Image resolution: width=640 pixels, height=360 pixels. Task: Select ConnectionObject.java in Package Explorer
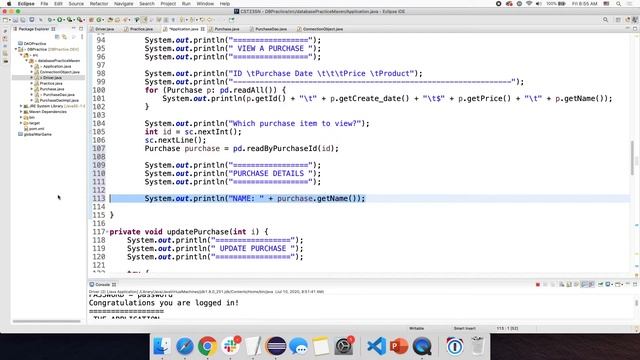click(x=60, y=72)
